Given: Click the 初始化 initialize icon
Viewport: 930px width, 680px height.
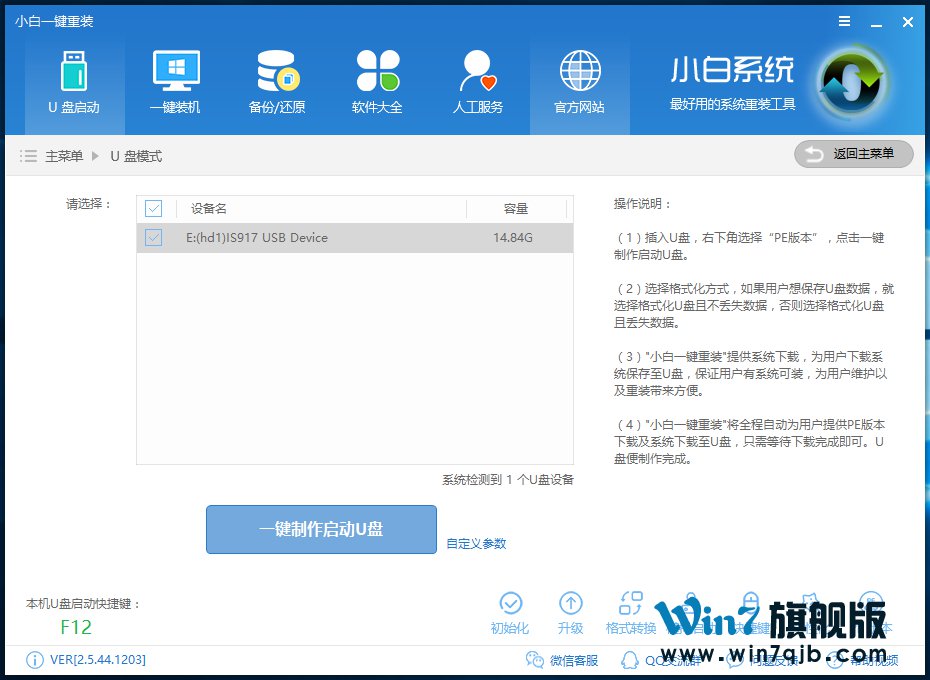Looking at the screenshot, I should pos(510,612).
